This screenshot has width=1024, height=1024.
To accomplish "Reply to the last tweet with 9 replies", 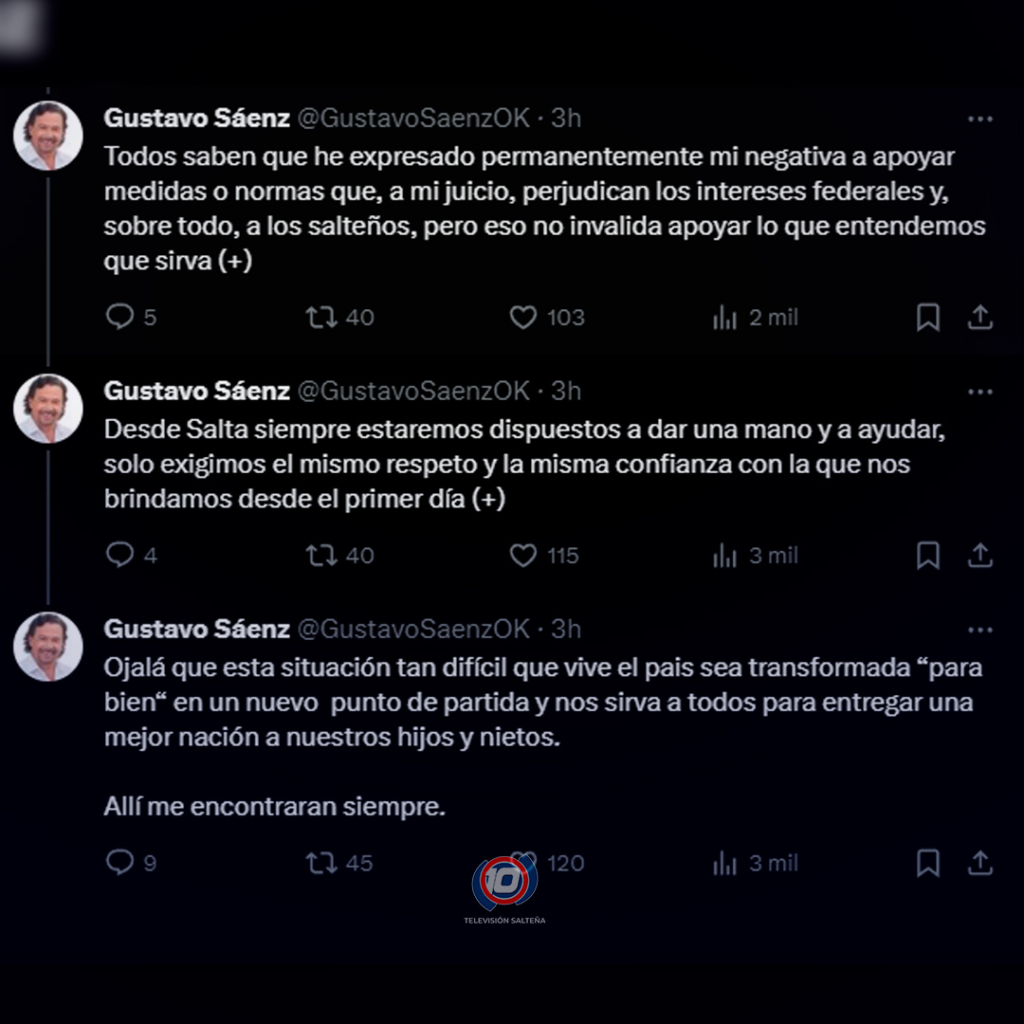I will pos(120,862).
